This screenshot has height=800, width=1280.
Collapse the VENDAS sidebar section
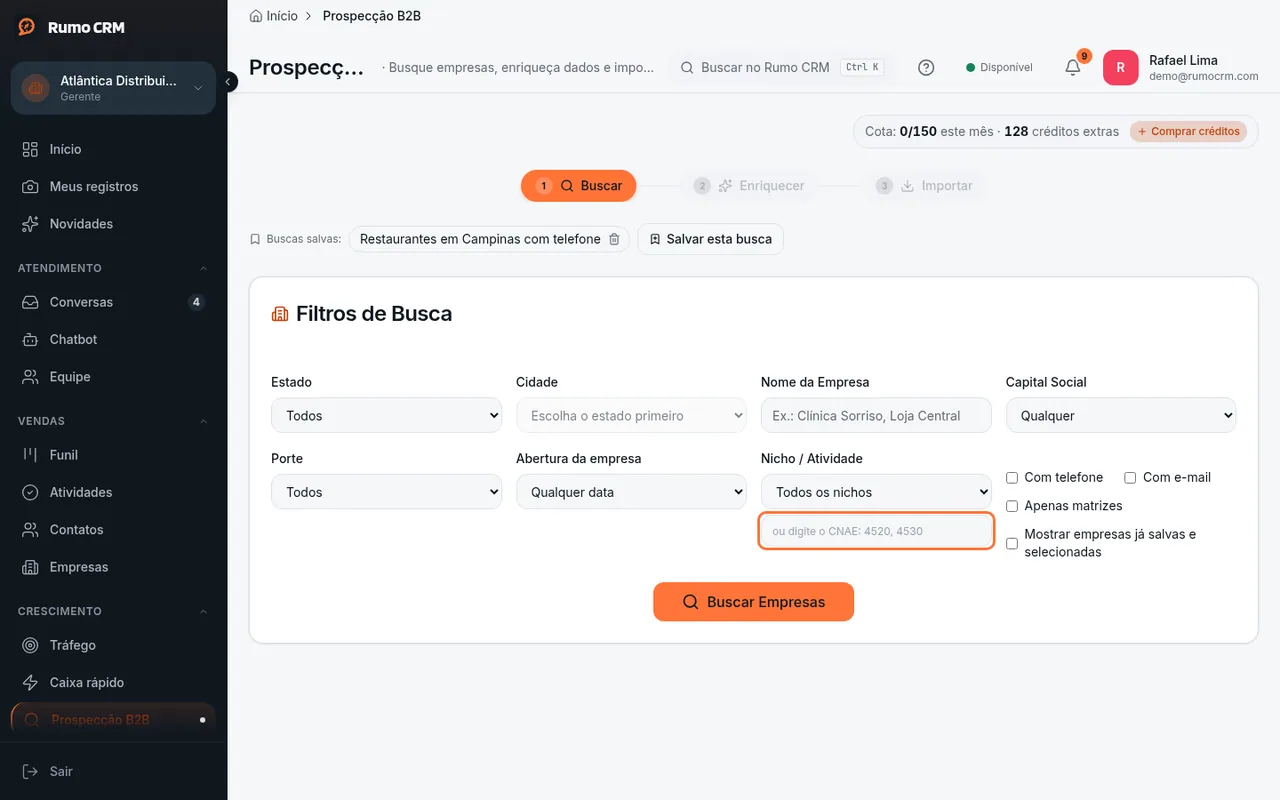[113, 421]
